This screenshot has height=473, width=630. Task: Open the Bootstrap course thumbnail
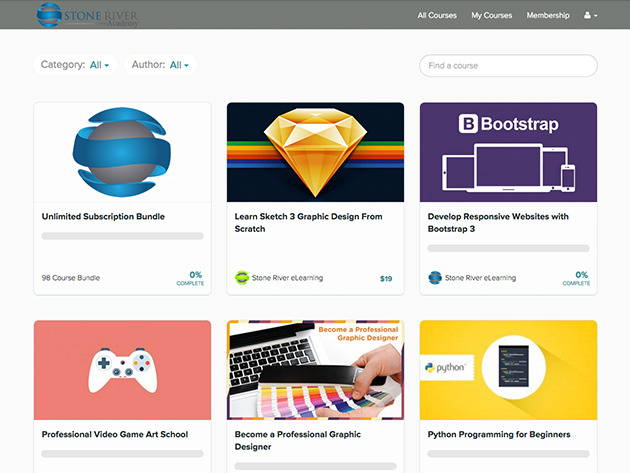point(508,152)
